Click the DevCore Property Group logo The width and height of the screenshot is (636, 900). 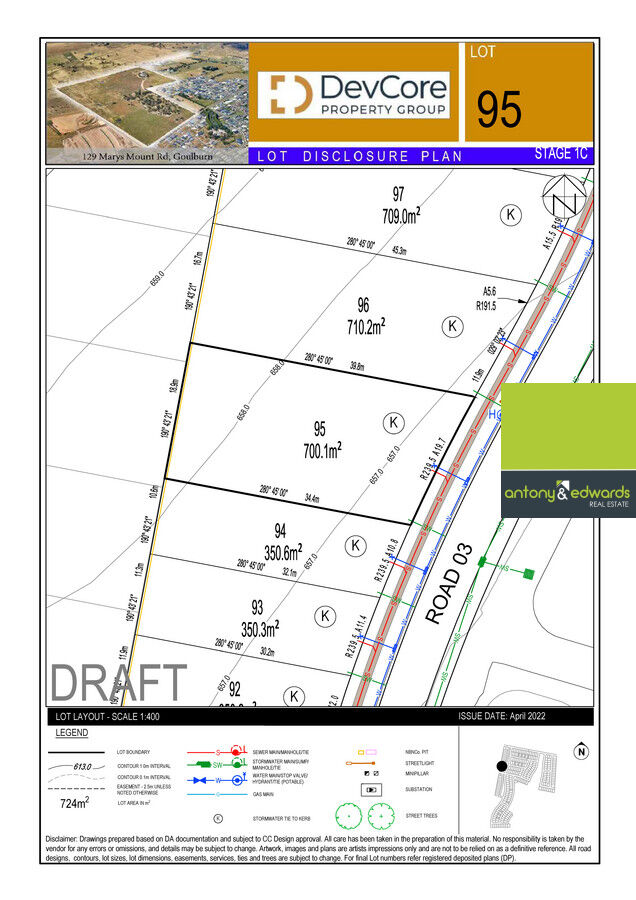point(353,95)
